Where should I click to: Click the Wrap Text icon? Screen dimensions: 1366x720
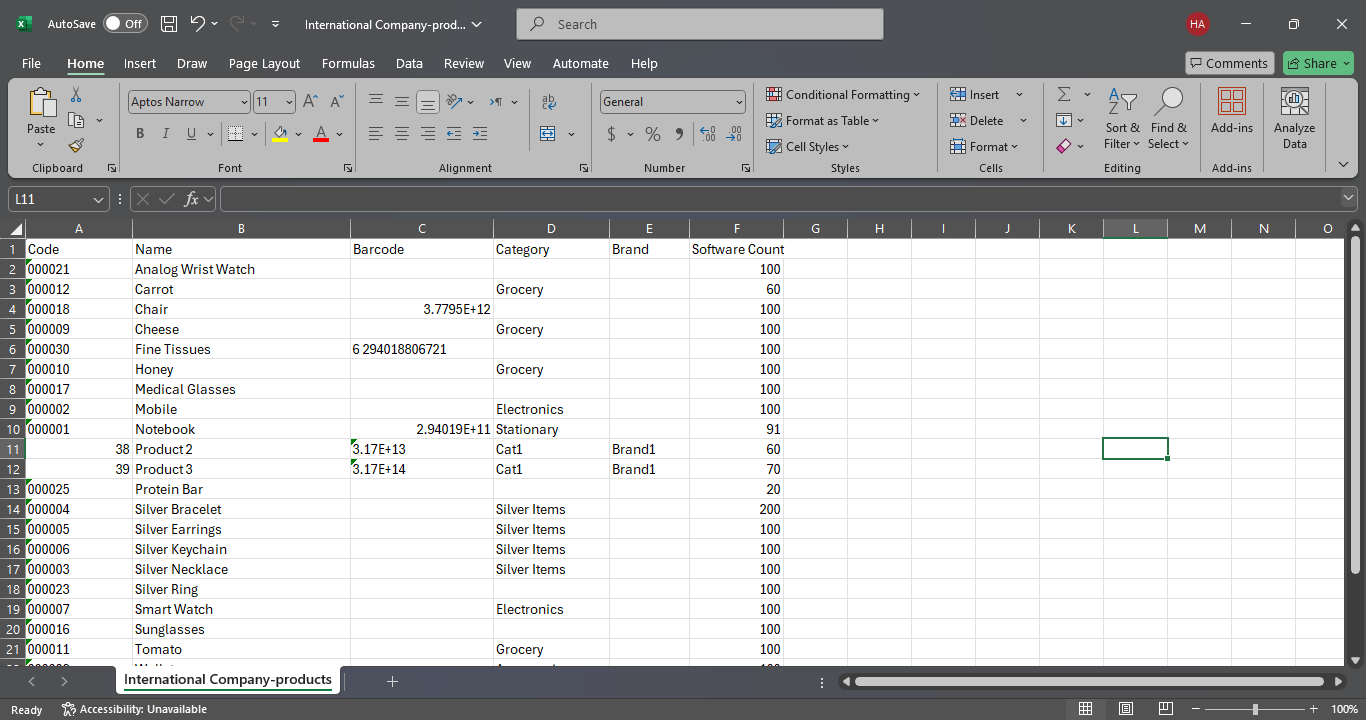pos(548,102)
